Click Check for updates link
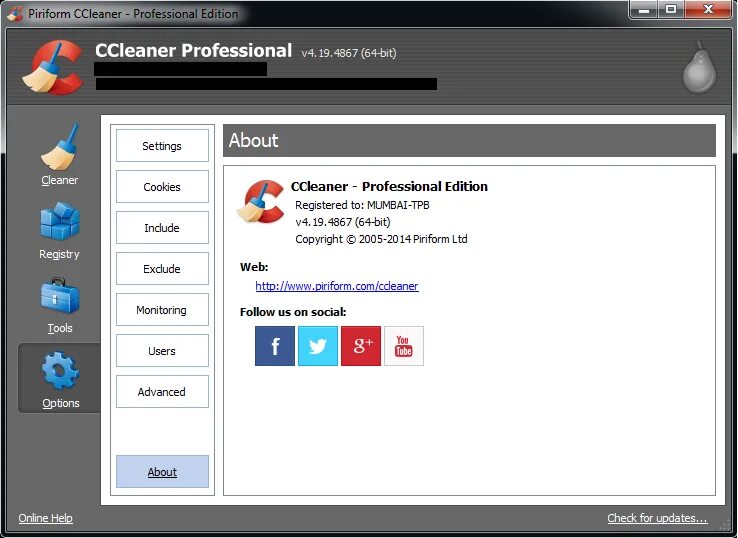 tap(657, 518)
